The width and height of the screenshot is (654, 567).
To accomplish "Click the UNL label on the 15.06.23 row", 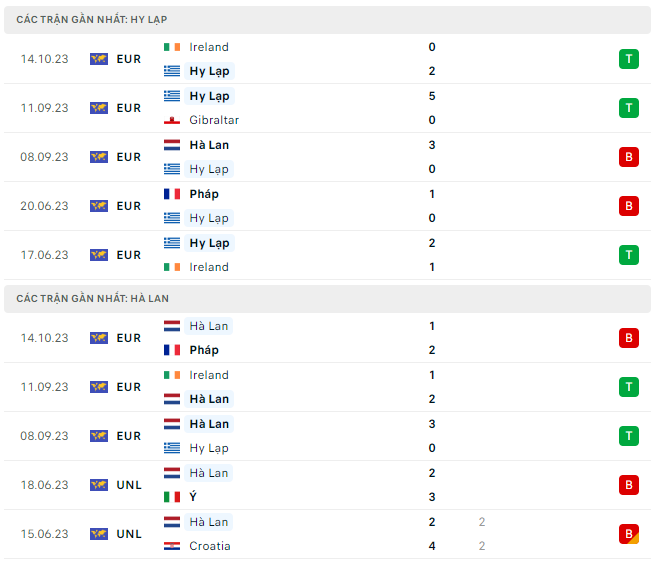I will coord(128,534).
